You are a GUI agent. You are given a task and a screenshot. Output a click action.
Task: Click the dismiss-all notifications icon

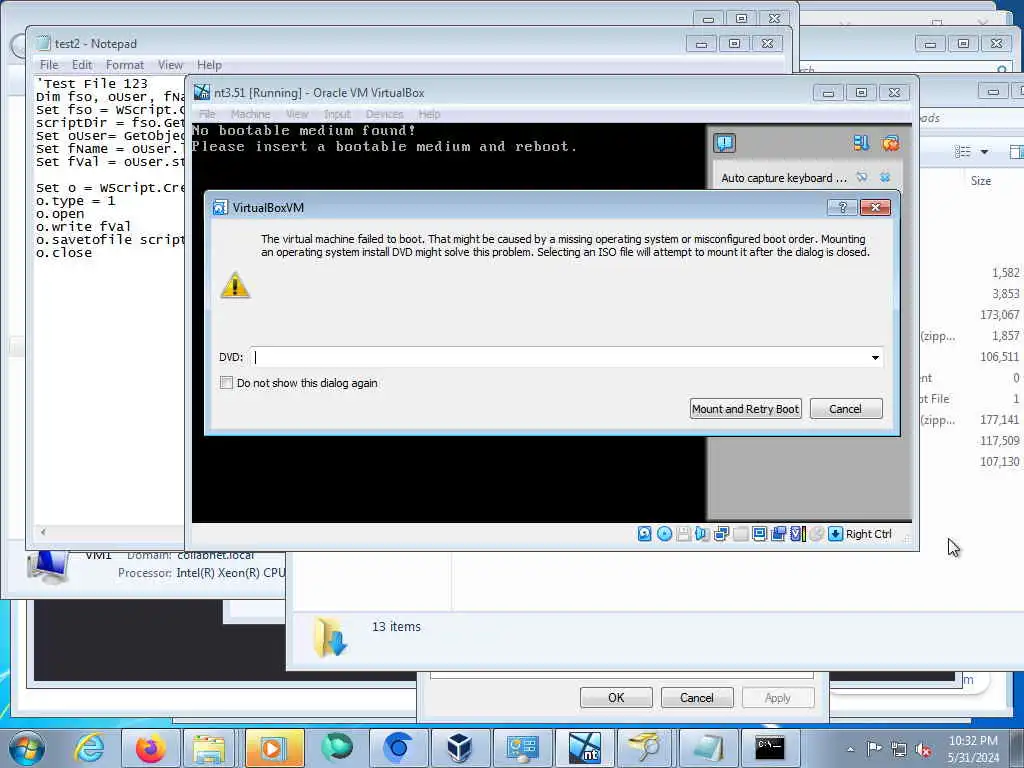point(889,142)
